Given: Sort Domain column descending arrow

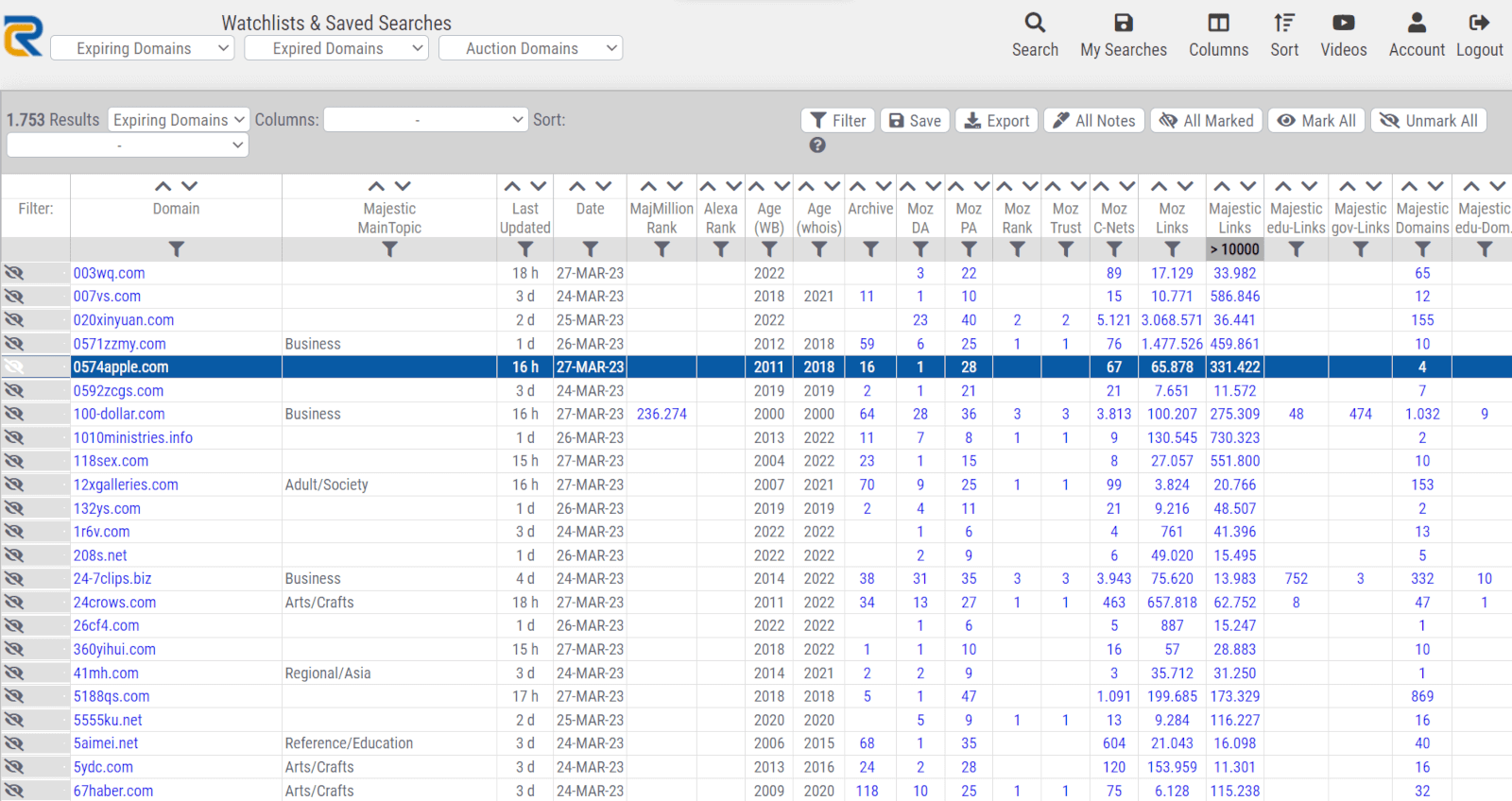Looking at the screenshot, I should [190, 186].
